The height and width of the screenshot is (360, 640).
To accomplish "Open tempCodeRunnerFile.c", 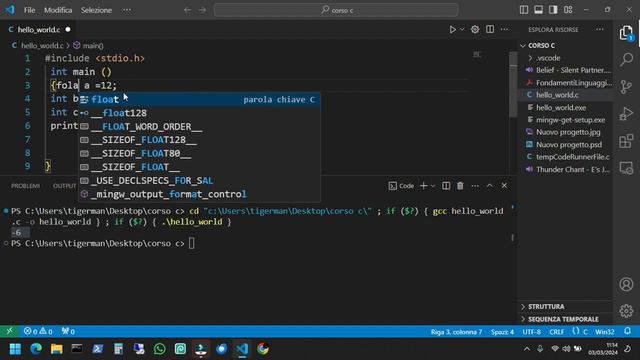I will tap(565, 157).
